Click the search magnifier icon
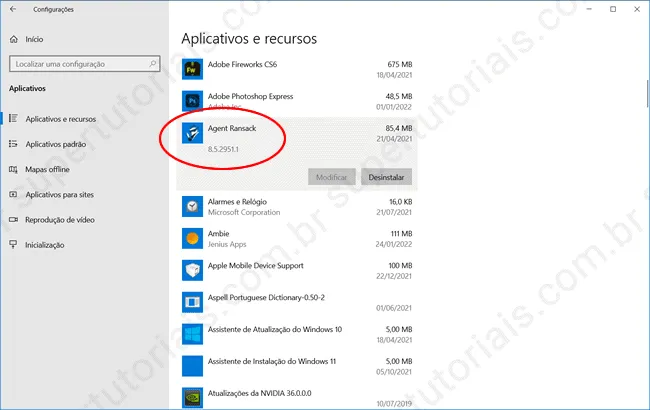The image size is (650, 410). 153,64
